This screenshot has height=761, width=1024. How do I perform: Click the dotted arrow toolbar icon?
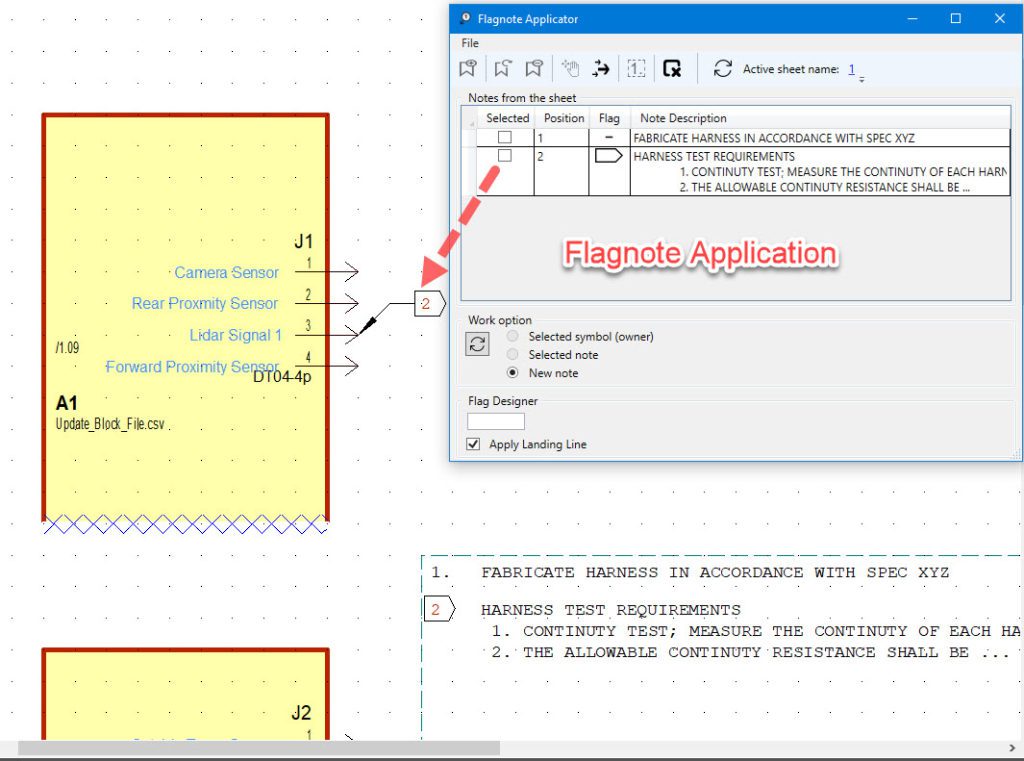[601, 69]
